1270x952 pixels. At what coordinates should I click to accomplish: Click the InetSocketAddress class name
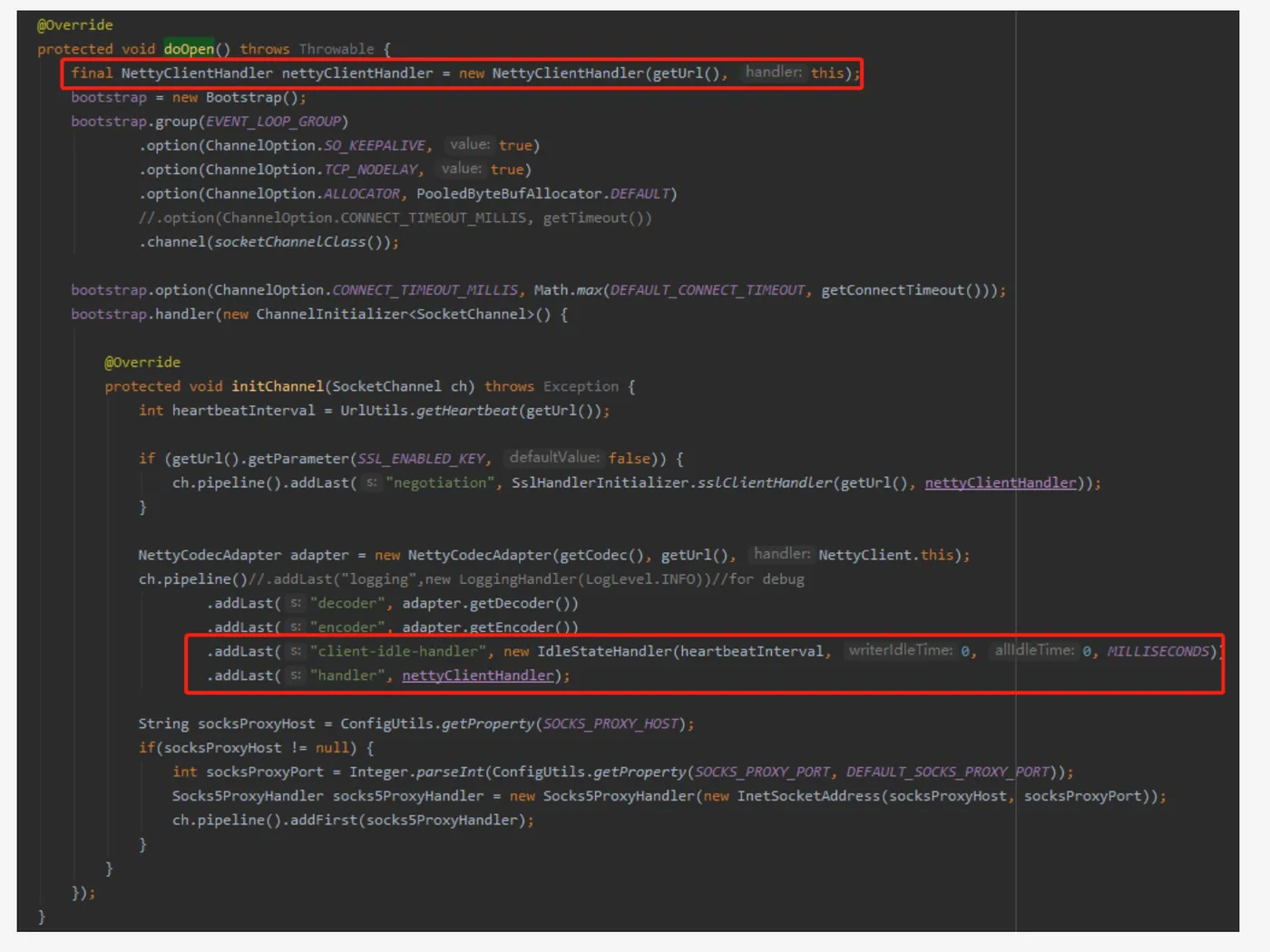(x=808, y=796)
